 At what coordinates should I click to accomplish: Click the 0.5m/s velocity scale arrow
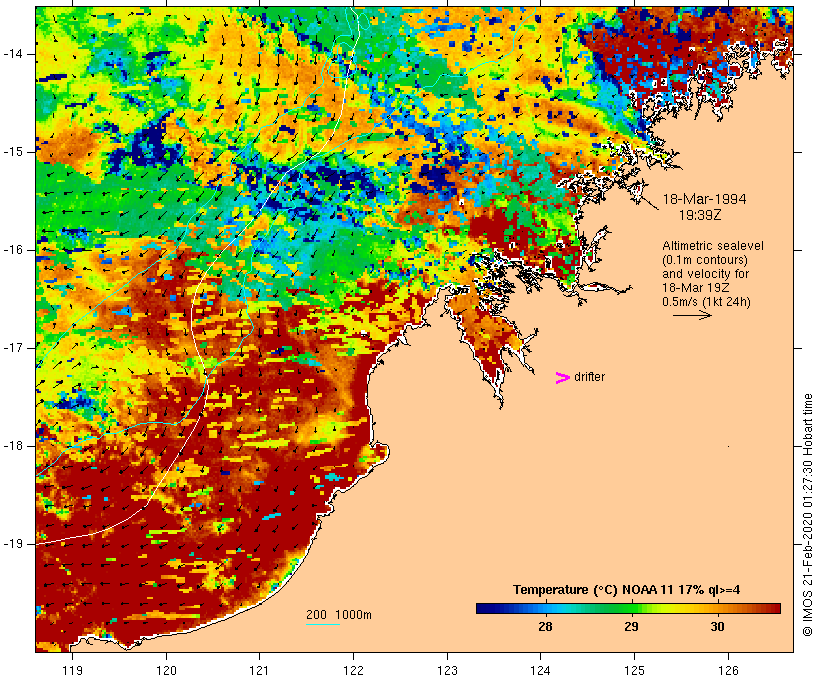point(691,315)
